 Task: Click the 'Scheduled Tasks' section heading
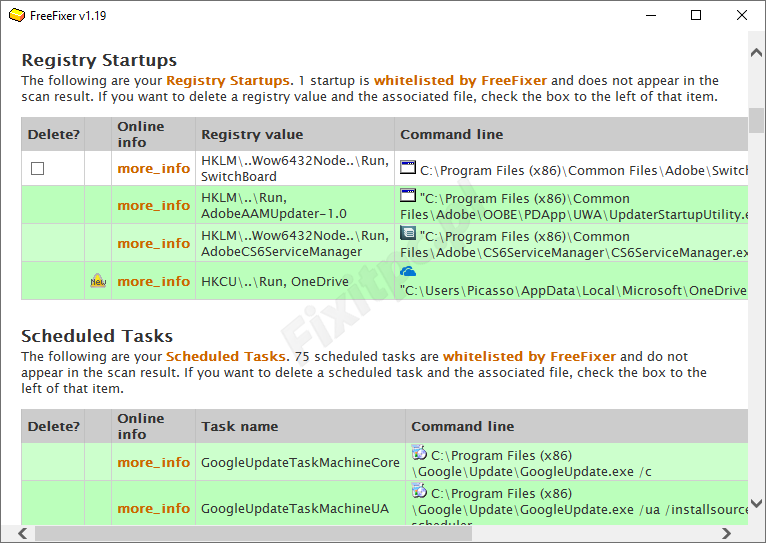(97, 336)
